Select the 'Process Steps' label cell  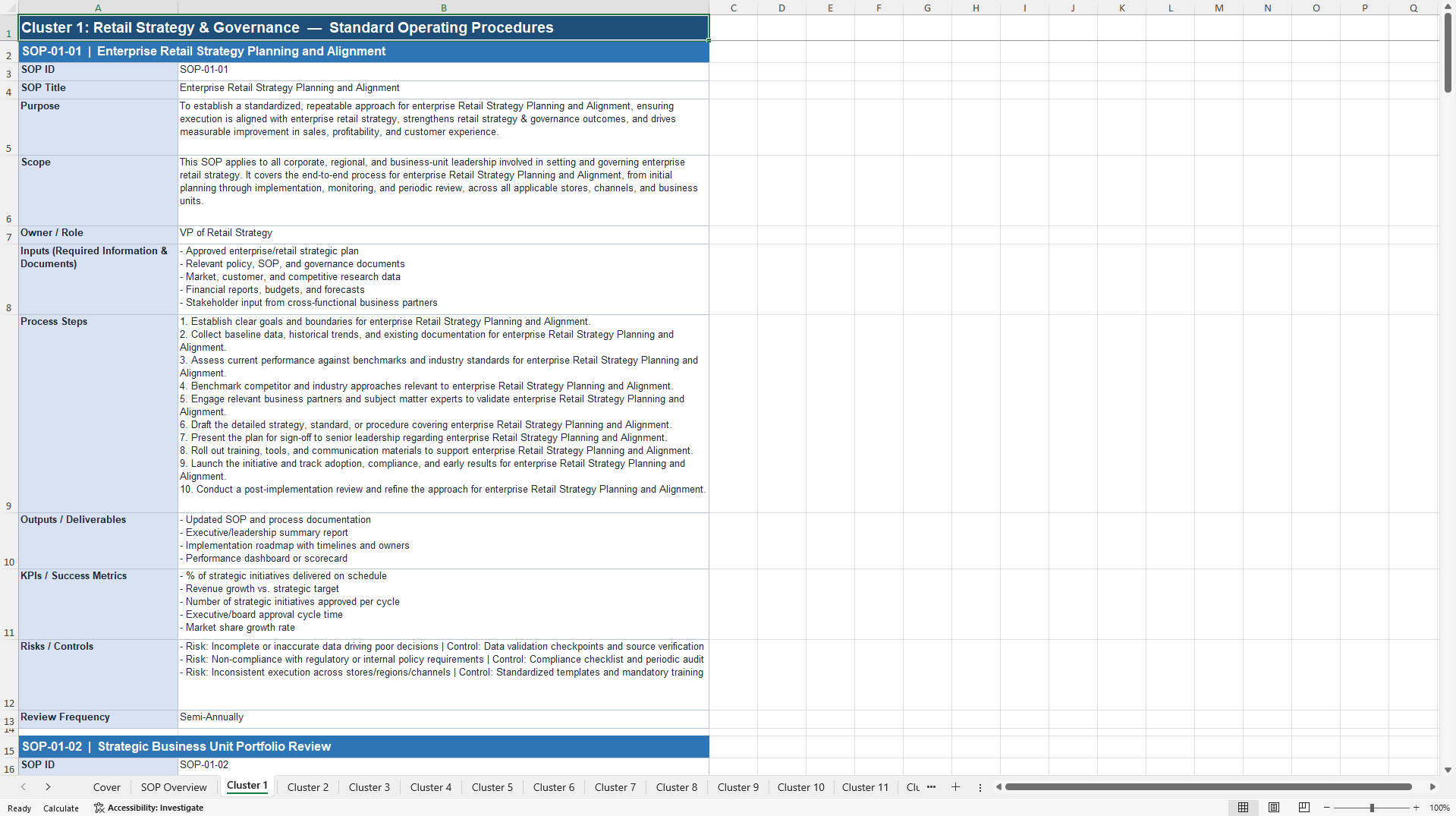coord(98,414)
